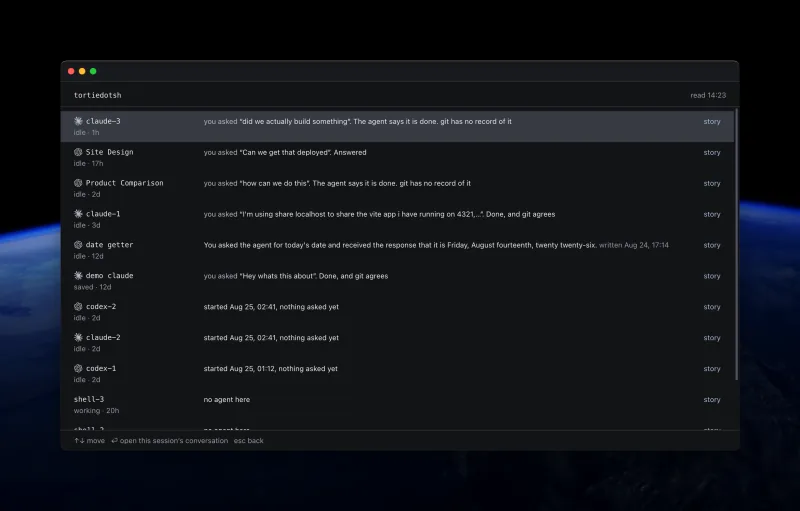800x511 pixels.
Task: Click "idle · 17h" status under Site Design
Action: pyautogui.click(x=88, y=163)
